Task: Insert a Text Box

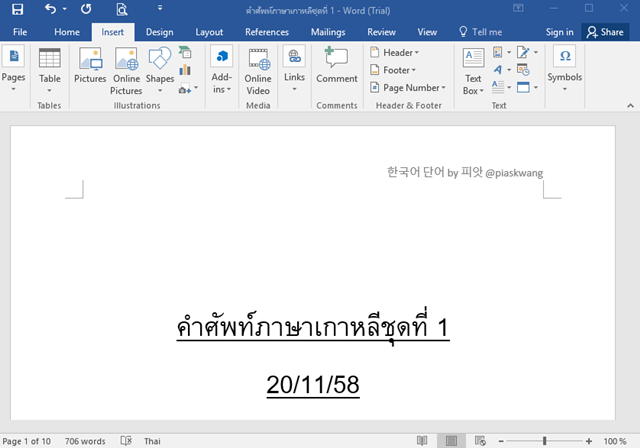Action: click(x=473, y=71)
